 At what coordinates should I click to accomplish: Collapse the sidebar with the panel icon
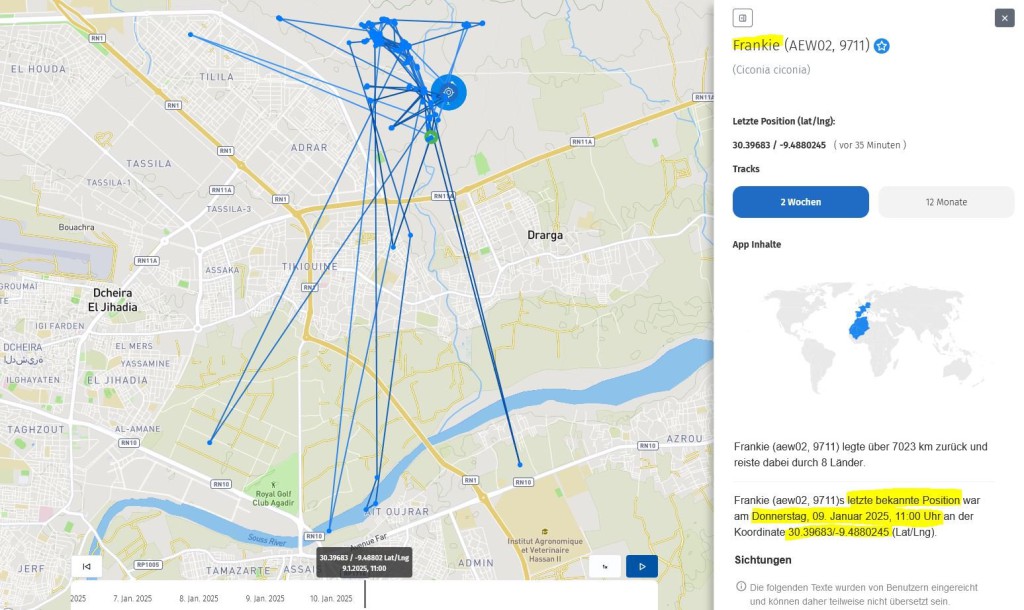pos(742,18)
